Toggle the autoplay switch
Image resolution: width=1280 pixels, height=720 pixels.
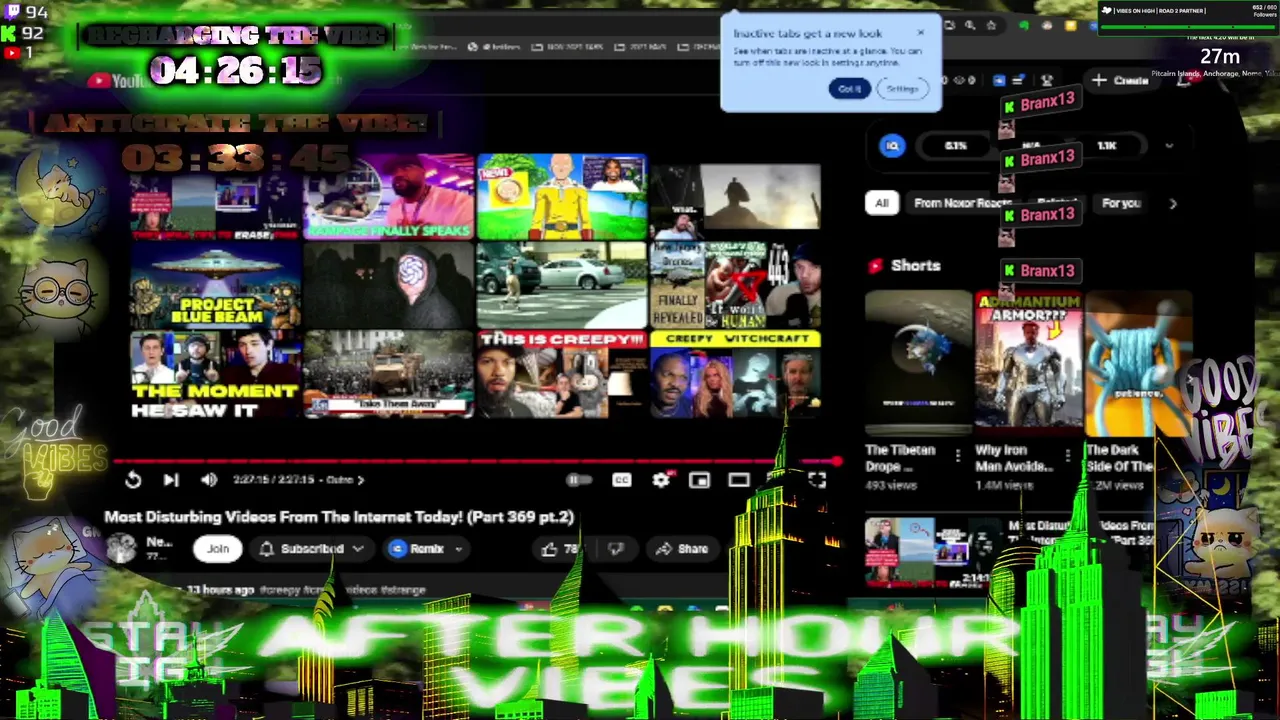578,481
